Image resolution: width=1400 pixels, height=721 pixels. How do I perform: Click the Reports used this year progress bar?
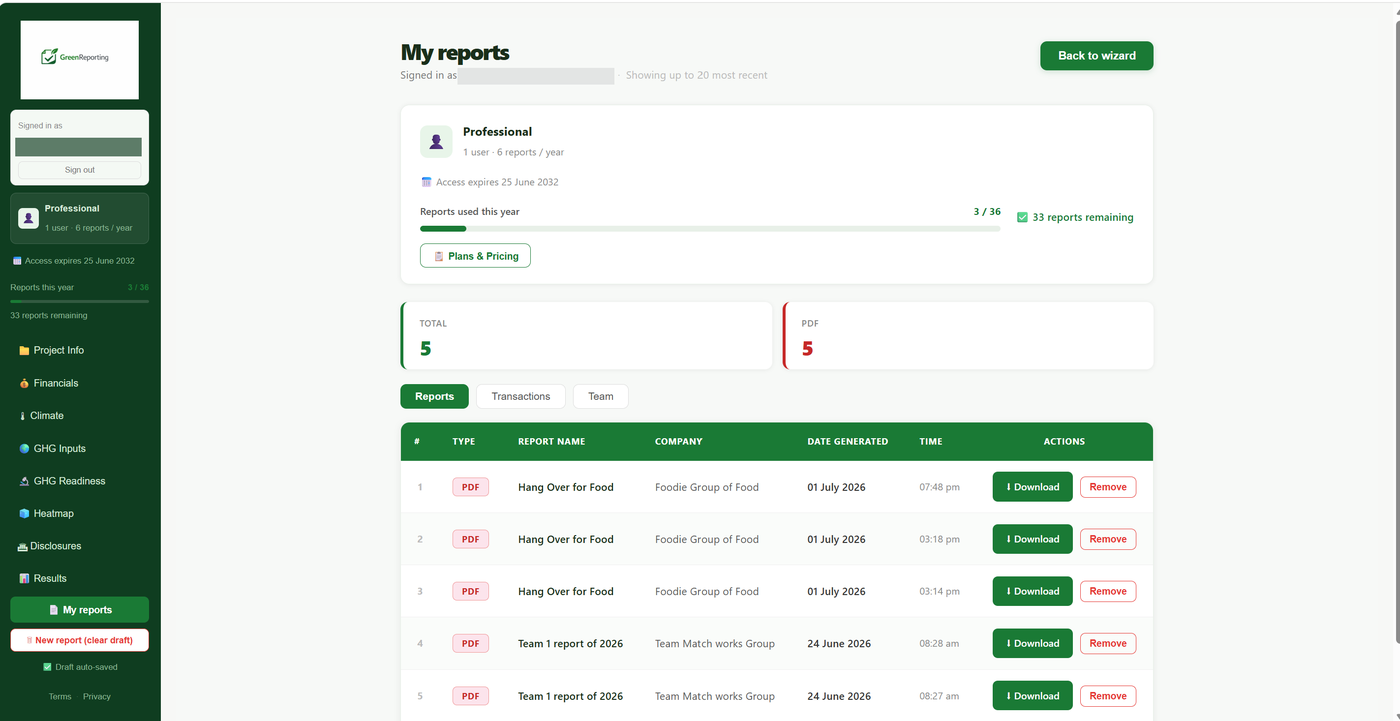[710, 229]
